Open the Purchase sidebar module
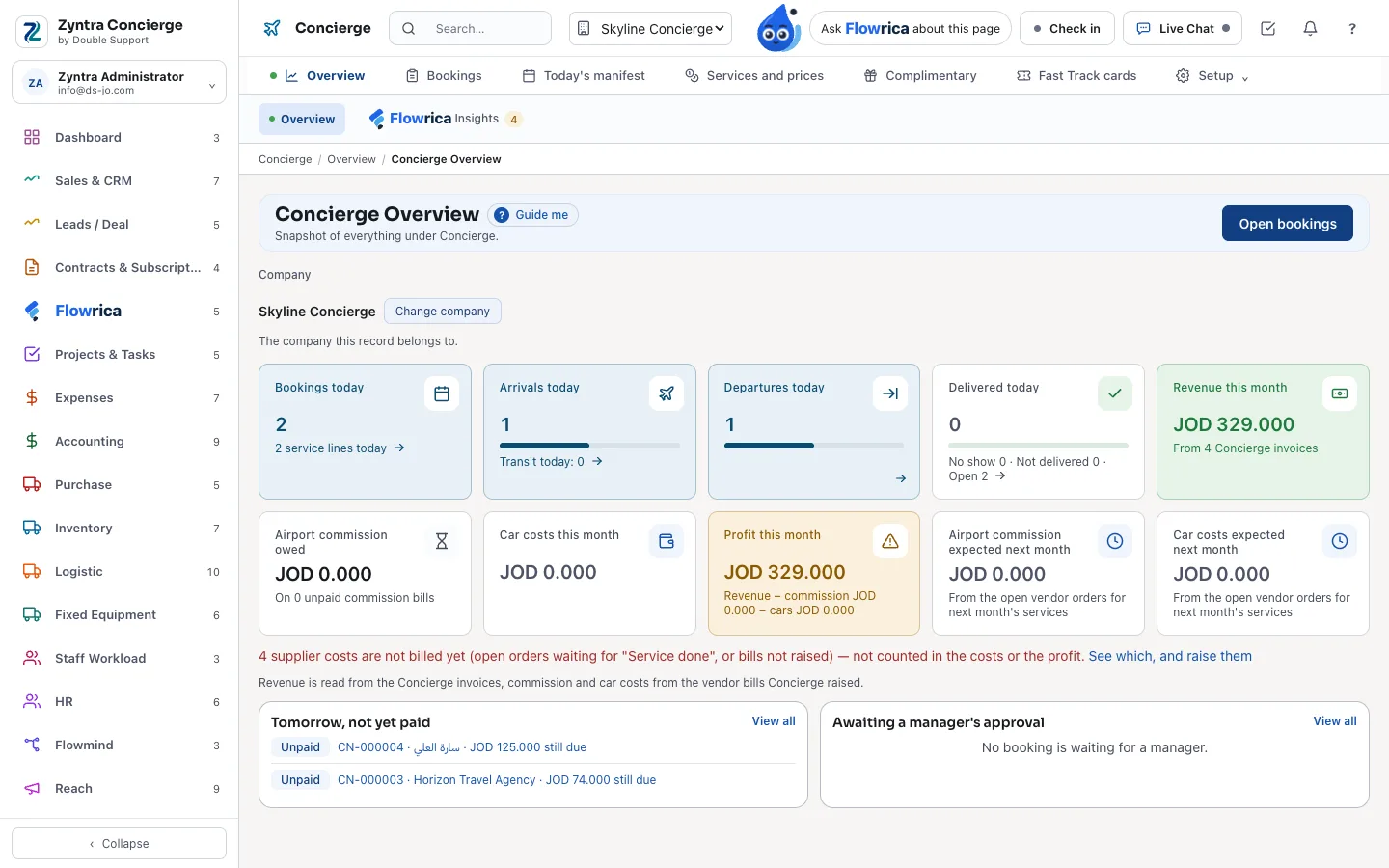 click(119, 484)
